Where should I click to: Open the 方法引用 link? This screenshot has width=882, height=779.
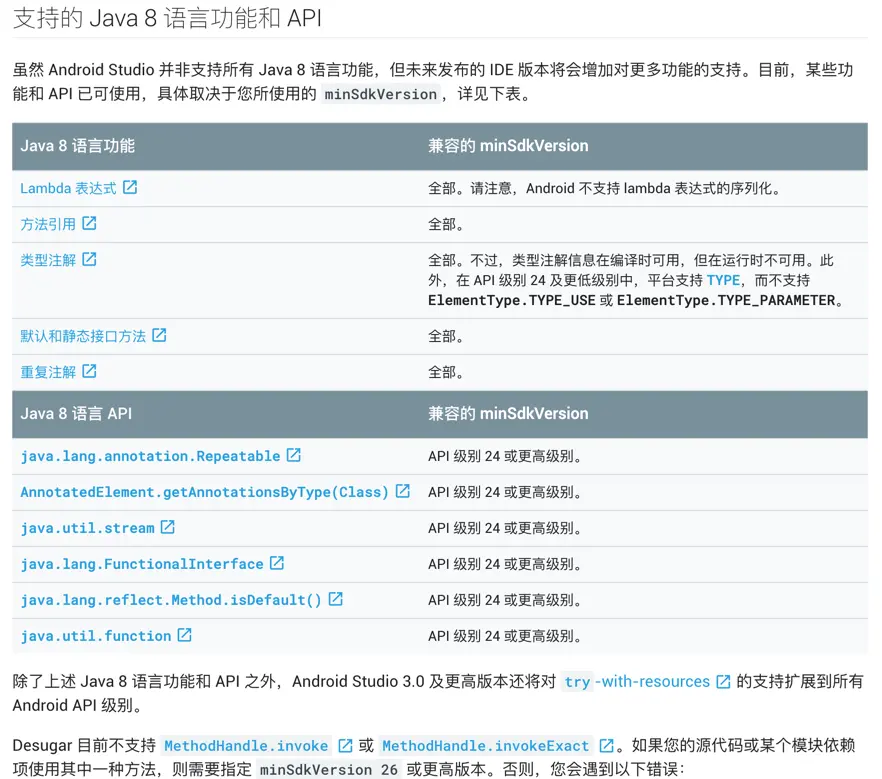click(48, 224)
